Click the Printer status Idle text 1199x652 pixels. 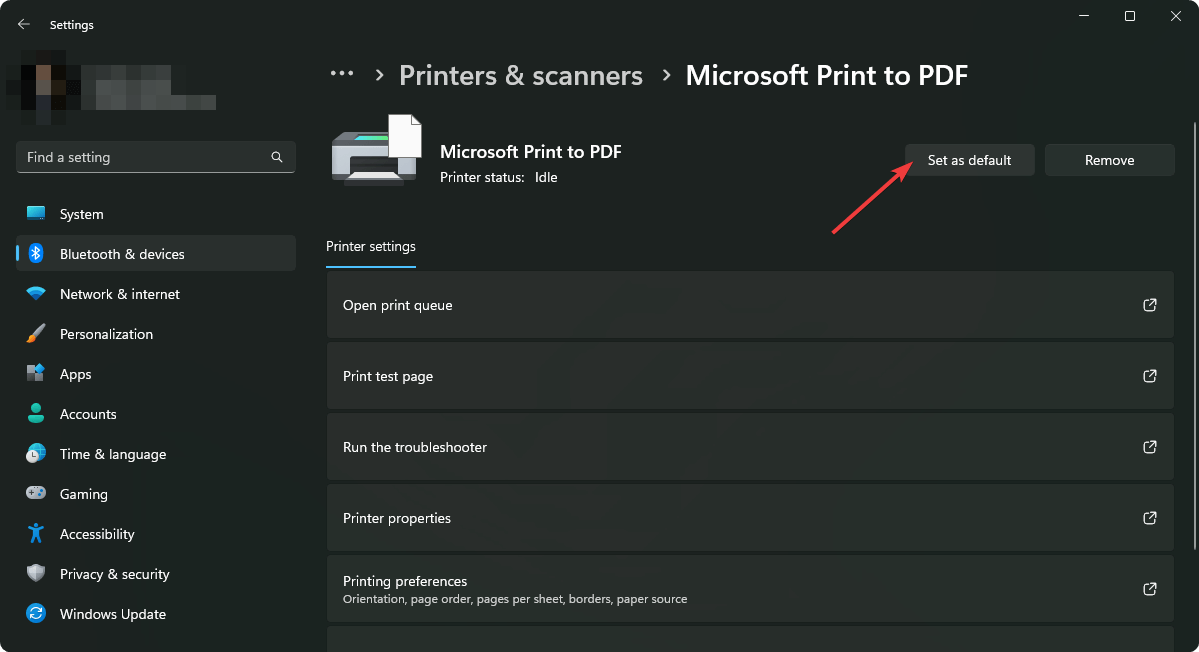[x=499, y=177]
